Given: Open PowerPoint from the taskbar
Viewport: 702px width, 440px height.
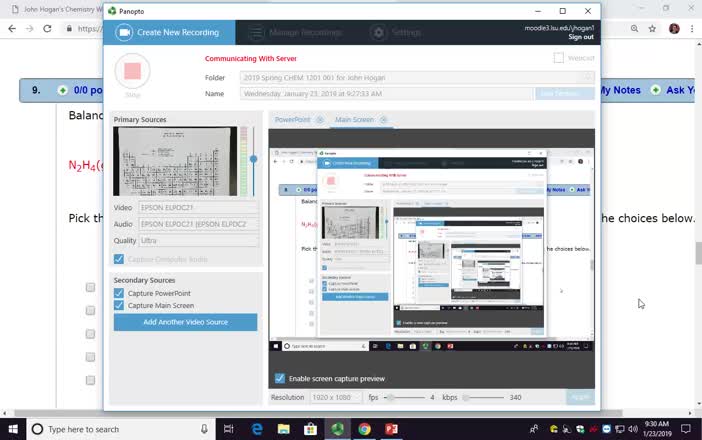Looking at the screenshot, I should tap(391, 429).
